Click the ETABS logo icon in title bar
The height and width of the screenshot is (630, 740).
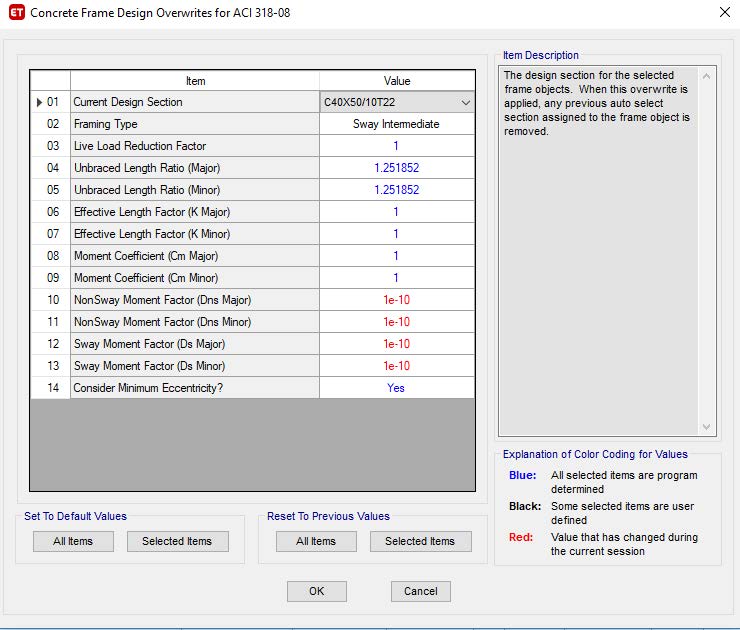point(17,12)
